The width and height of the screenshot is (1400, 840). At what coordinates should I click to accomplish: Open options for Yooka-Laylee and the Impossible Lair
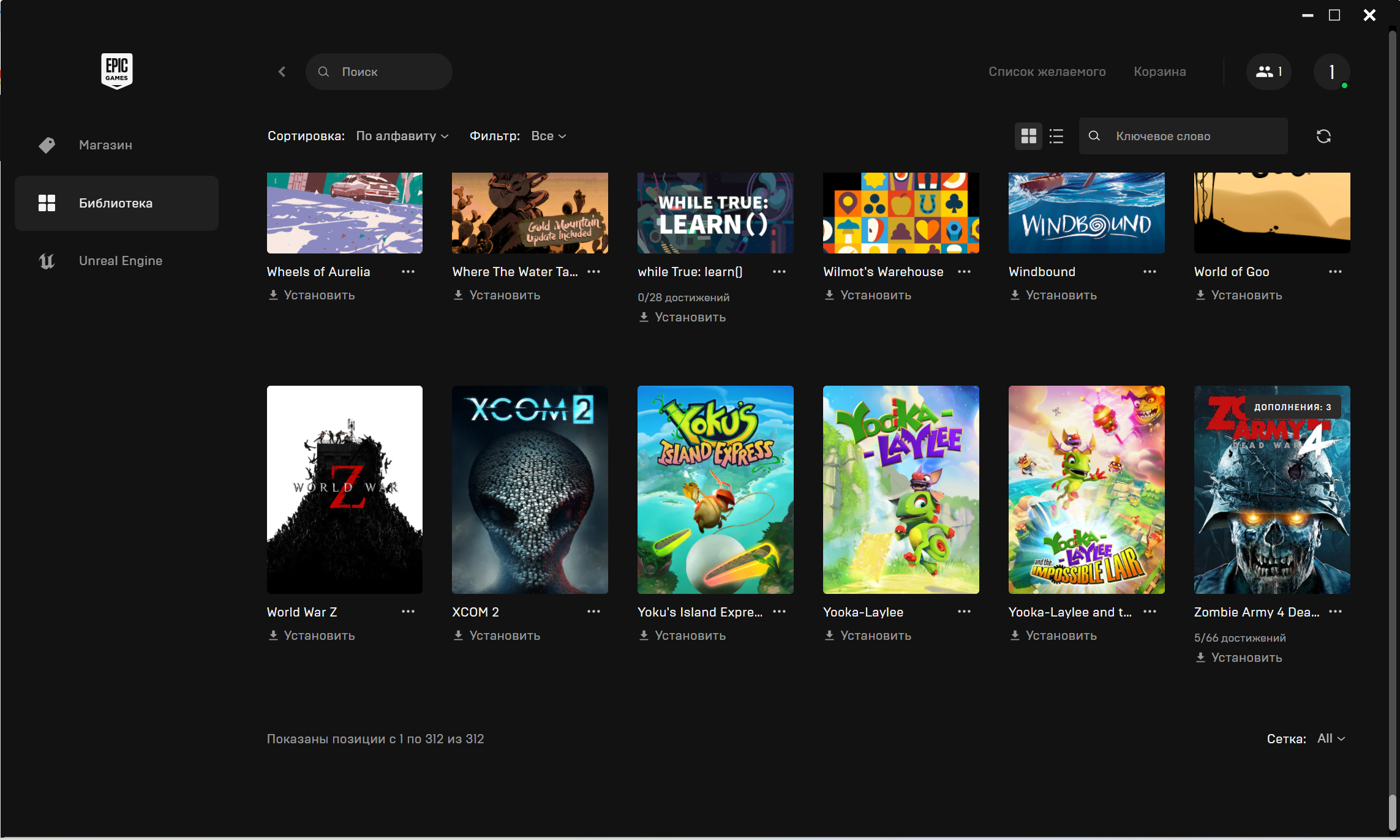(1150, 612)
